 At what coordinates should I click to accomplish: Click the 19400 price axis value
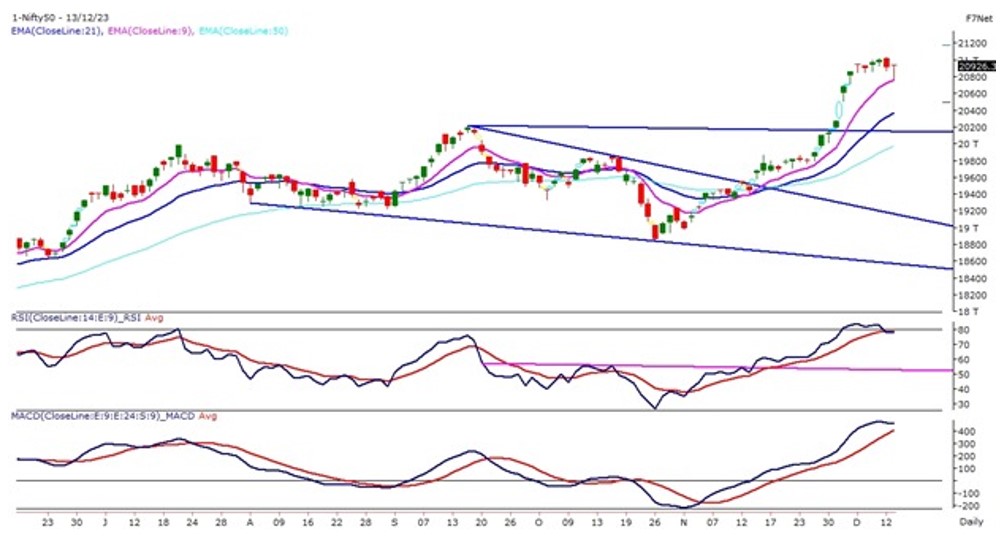[970, 195]
